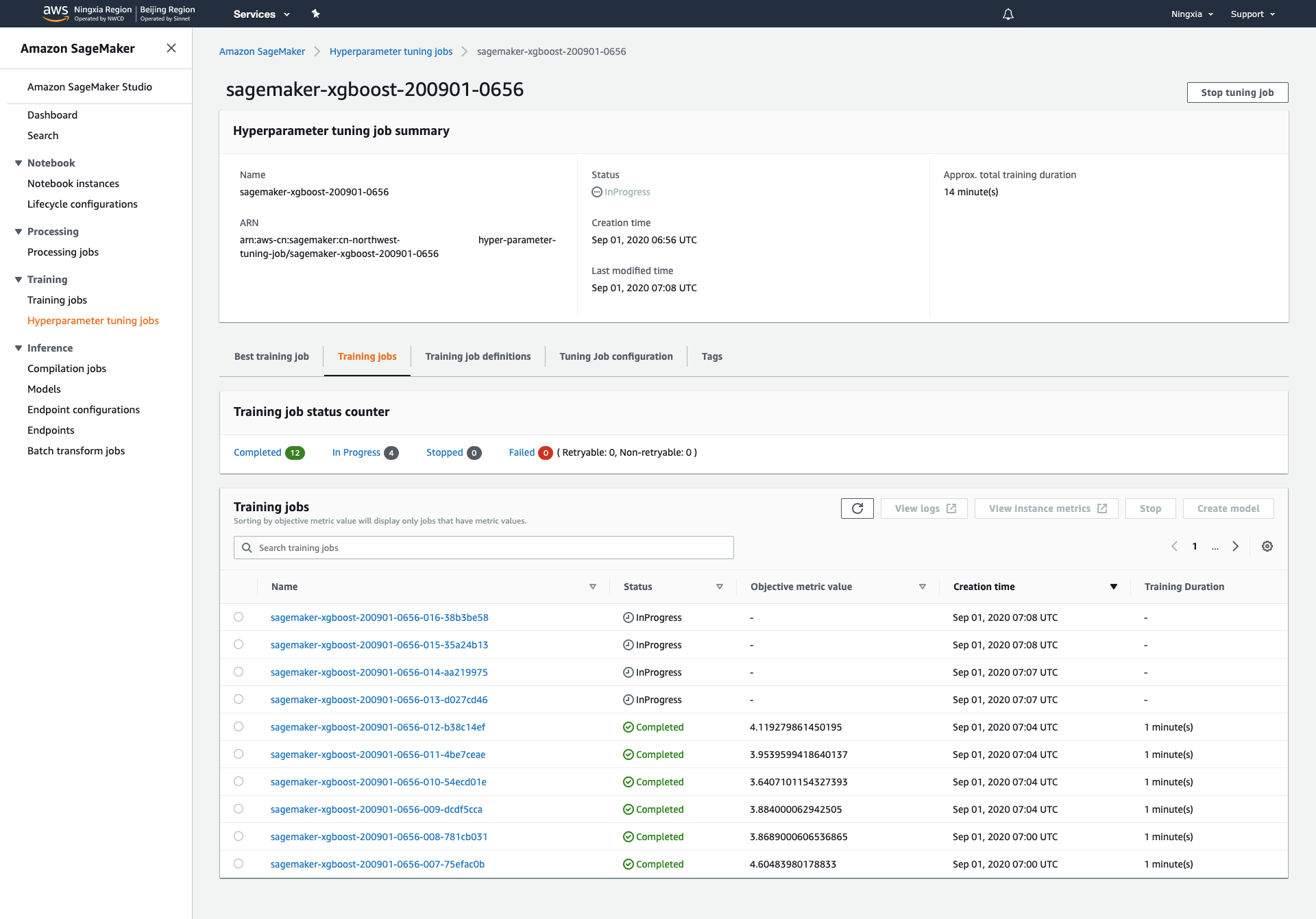Open Endpoint configurations in sidebar
The width and height of the screenshot is (1316, 919).
(84, 410)
